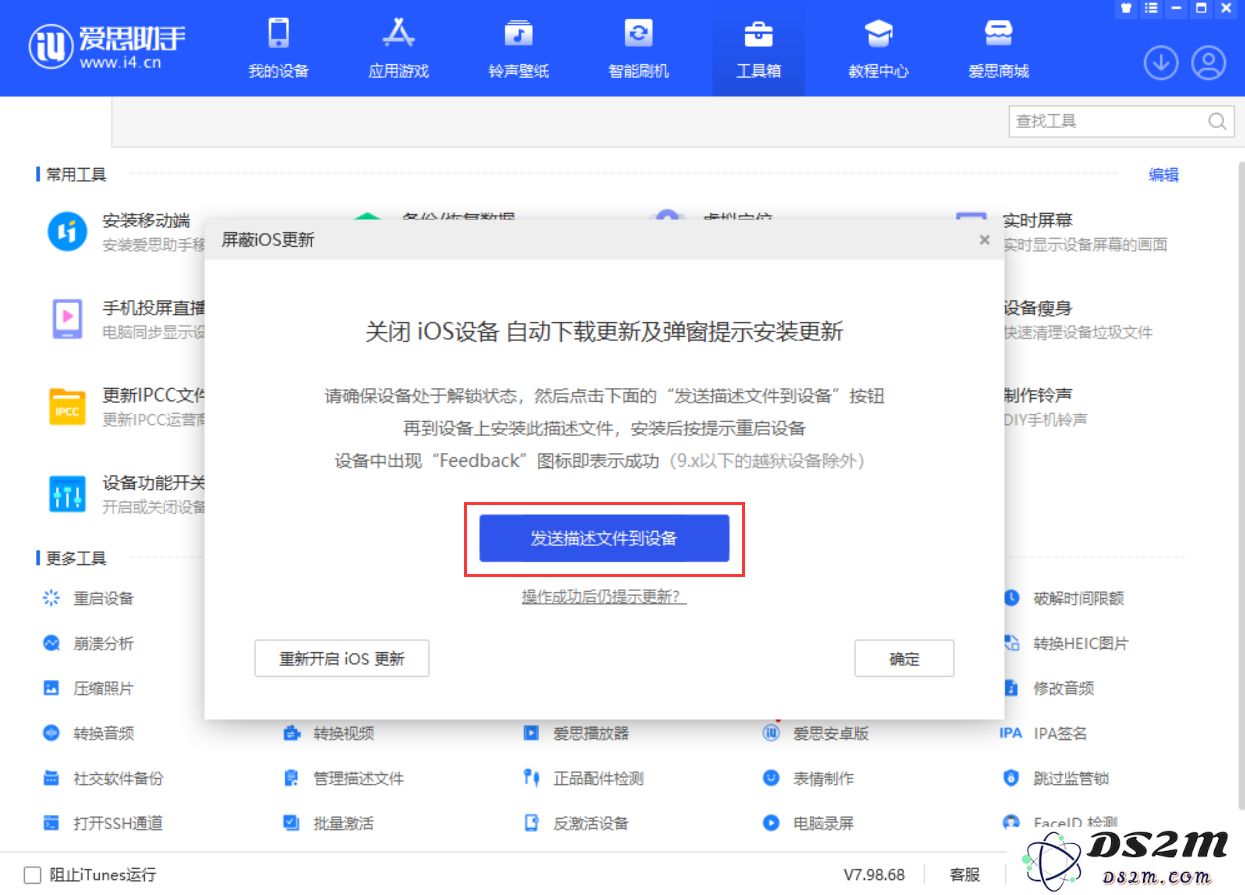This screenshot has width=1245, height=895.
Task: Click the magnifier search icon
Action: point(1217,121)
